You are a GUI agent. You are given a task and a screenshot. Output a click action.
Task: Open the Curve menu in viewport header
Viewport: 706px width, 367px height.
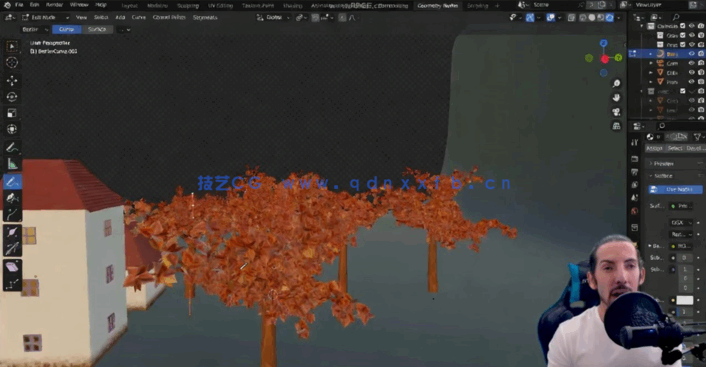click(139, 18)
